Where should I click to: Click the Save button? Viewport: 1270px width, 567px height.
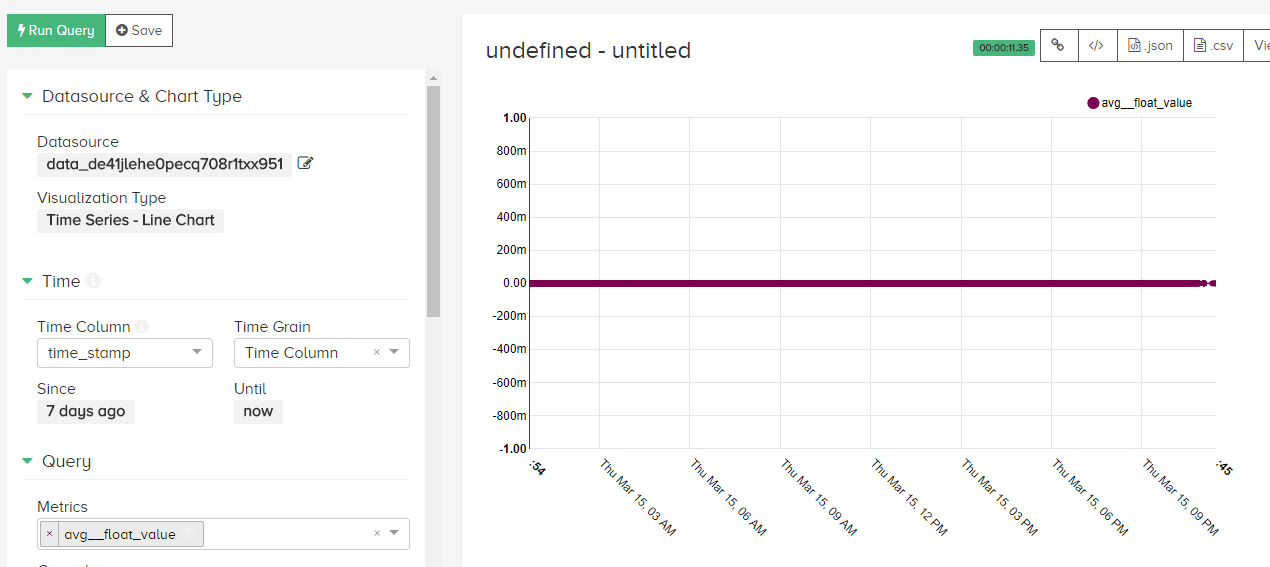pyautogui.click(x=139, y=30)
